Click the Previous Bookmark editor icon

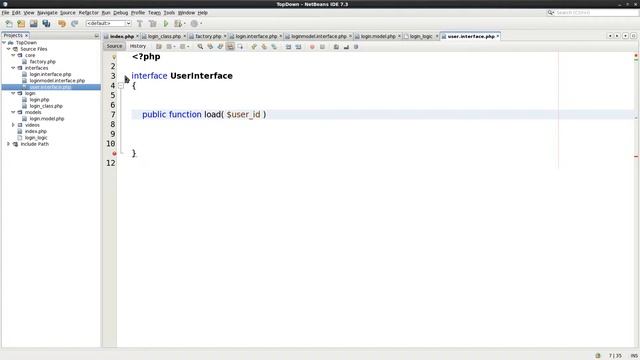click(x=254, y=47)
